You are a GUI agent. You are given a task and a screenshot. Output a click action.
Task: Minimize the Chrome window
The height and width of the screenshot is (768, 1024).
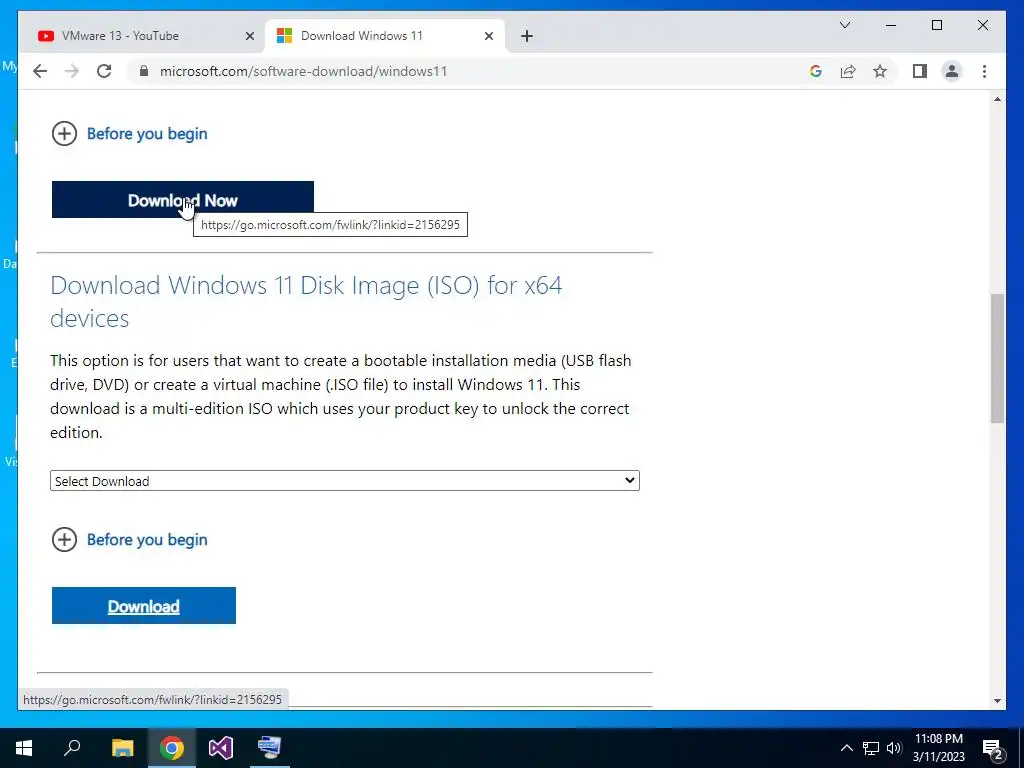click(x=891, y=25)
